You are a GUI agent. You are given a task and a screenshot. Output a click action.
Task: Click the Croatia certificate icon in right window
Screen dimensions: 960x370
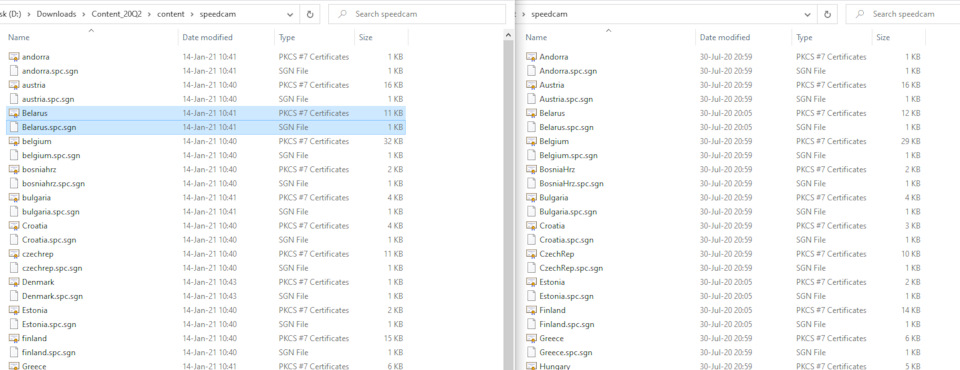(x=531, y=226)
